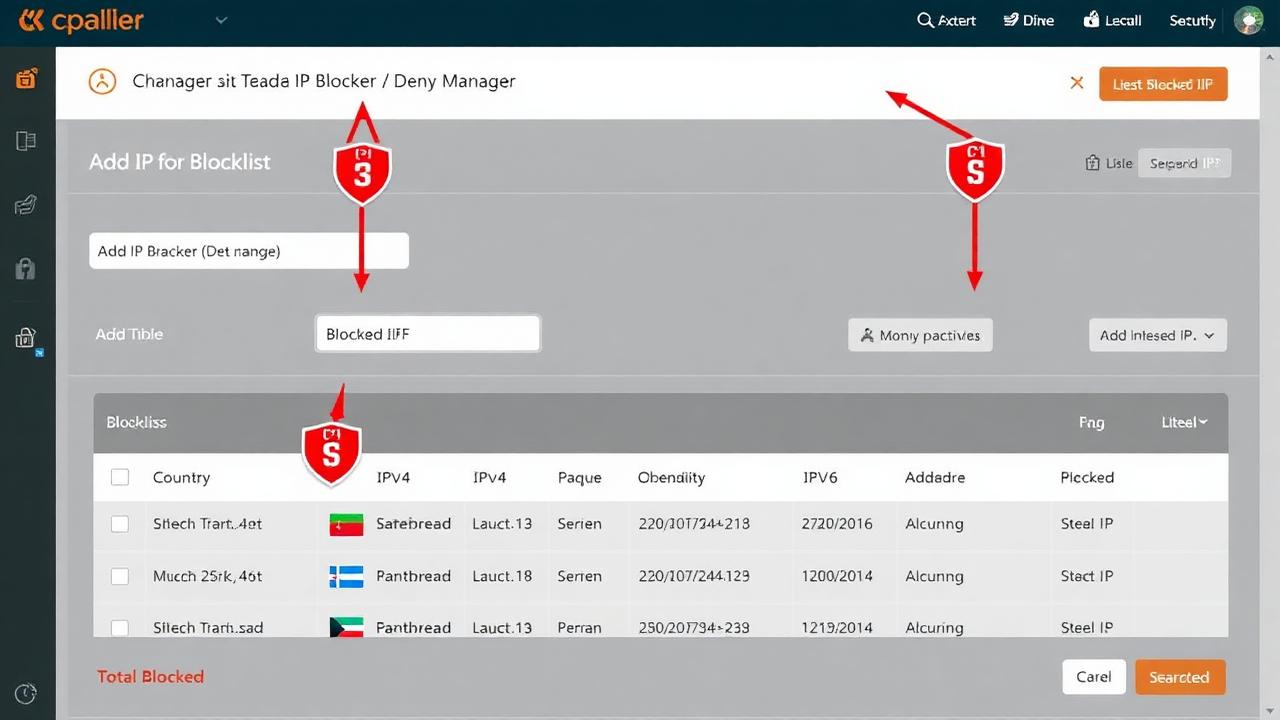Click the Sepand IPT button
This screenshot has height=720, width=1280.
1184,163
